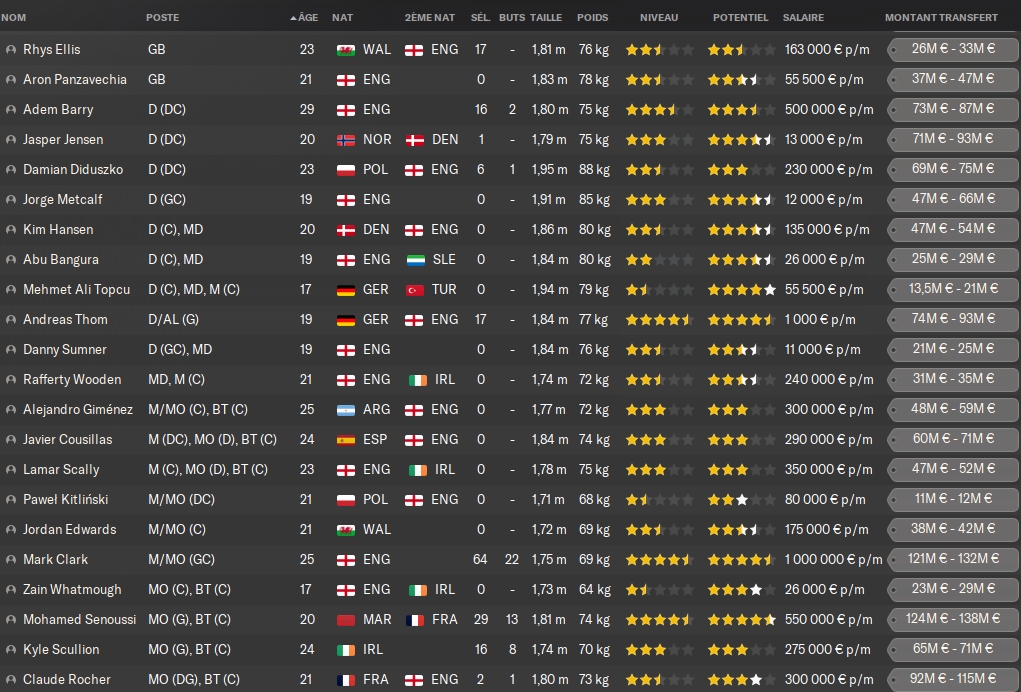
Task: Click the Norway flag for Jasper Jensen
Action: (347, 139)
